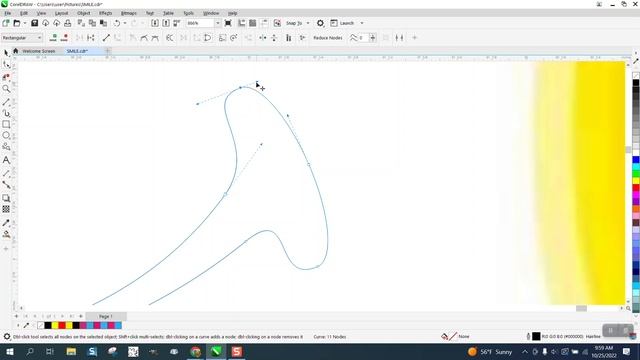
Task: Click the Reduce Nodes button
Action: pyautogui.click(x=328, y=38)
